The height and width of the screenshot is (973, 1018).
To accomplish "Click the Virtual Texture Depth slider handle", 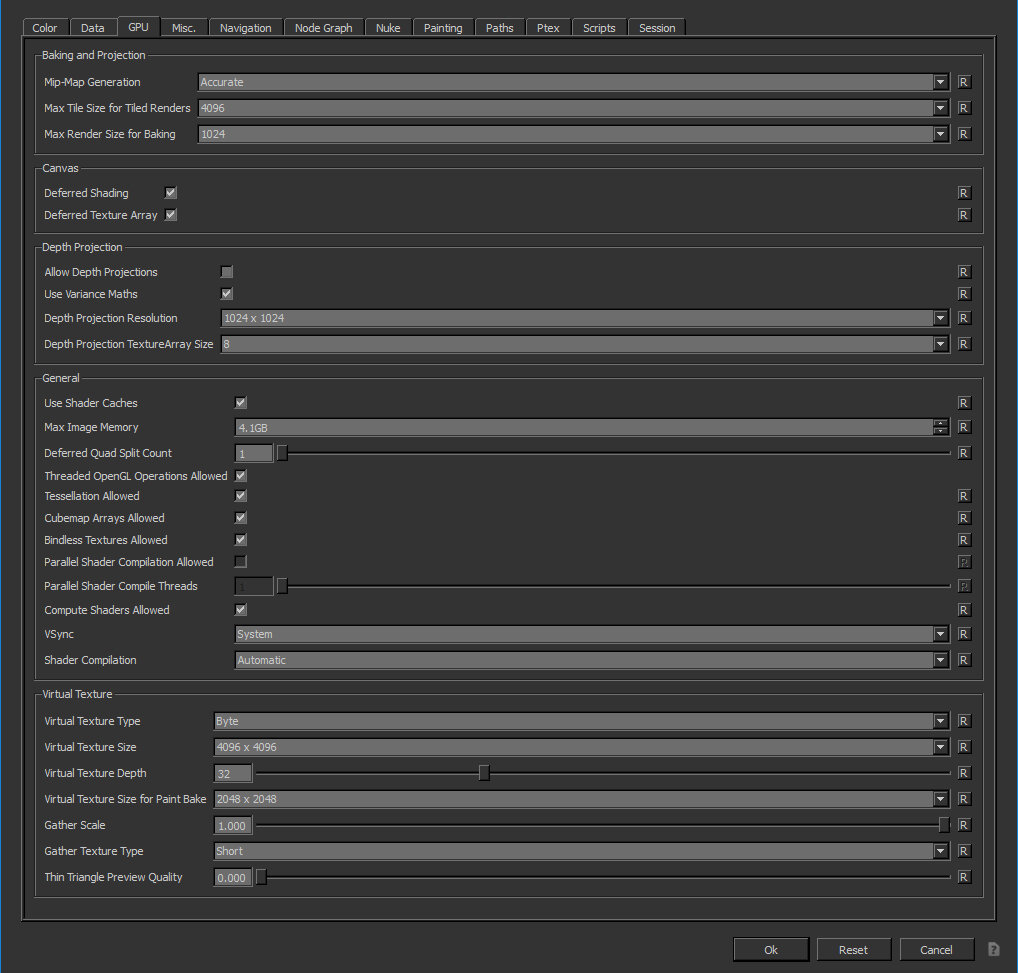I will 485,773.
